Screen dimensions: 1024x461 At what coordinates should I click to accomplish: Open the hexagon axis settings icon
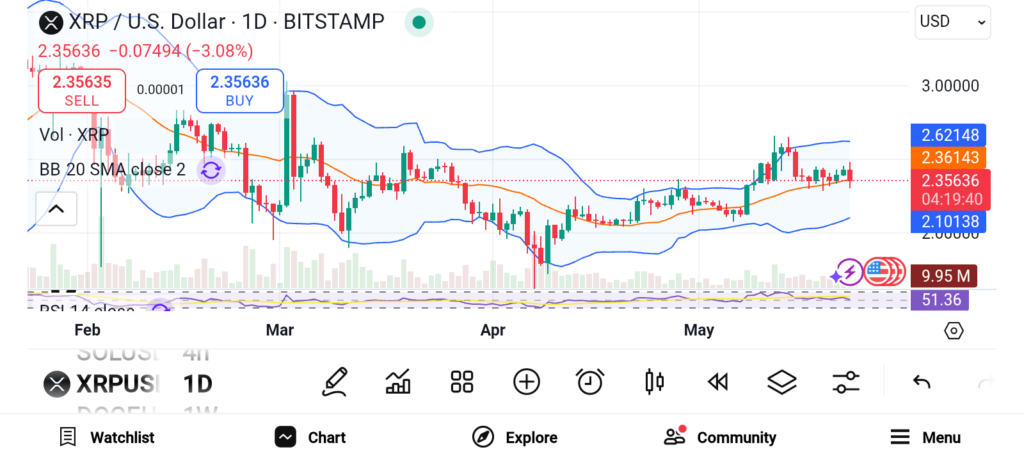[953, 331]
